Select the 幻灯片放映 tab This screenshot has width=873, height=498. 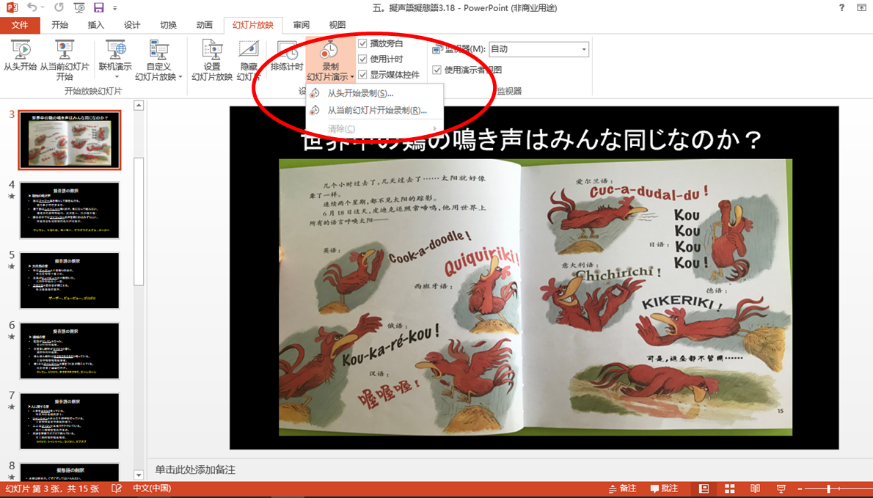(253, 25)
